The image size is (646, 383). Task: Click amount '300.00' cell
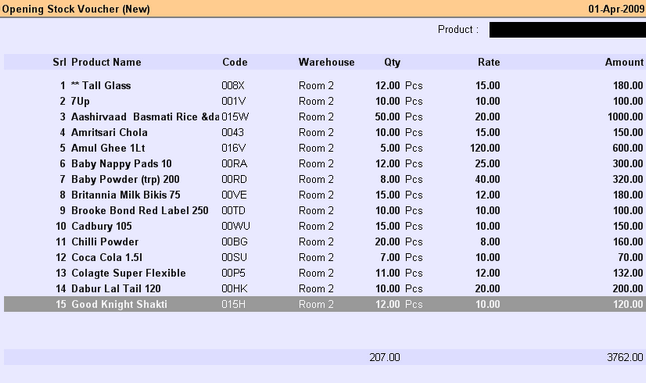click(x=627, y=164)
